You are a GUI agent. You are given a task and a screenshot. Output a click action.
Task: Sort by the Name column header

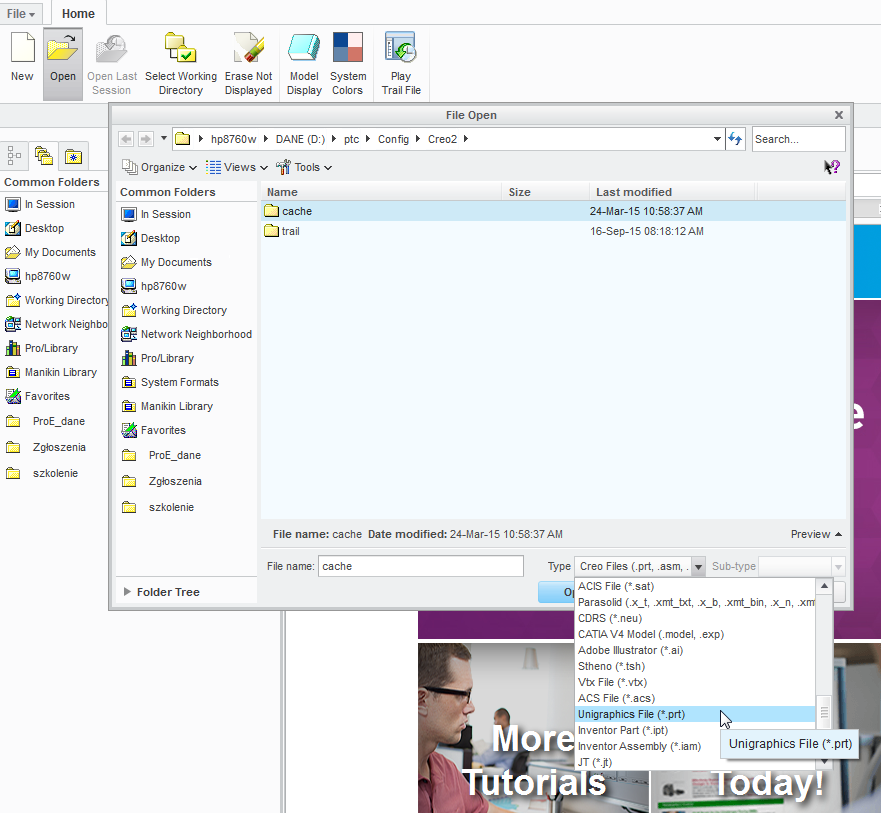coord(381,192)
